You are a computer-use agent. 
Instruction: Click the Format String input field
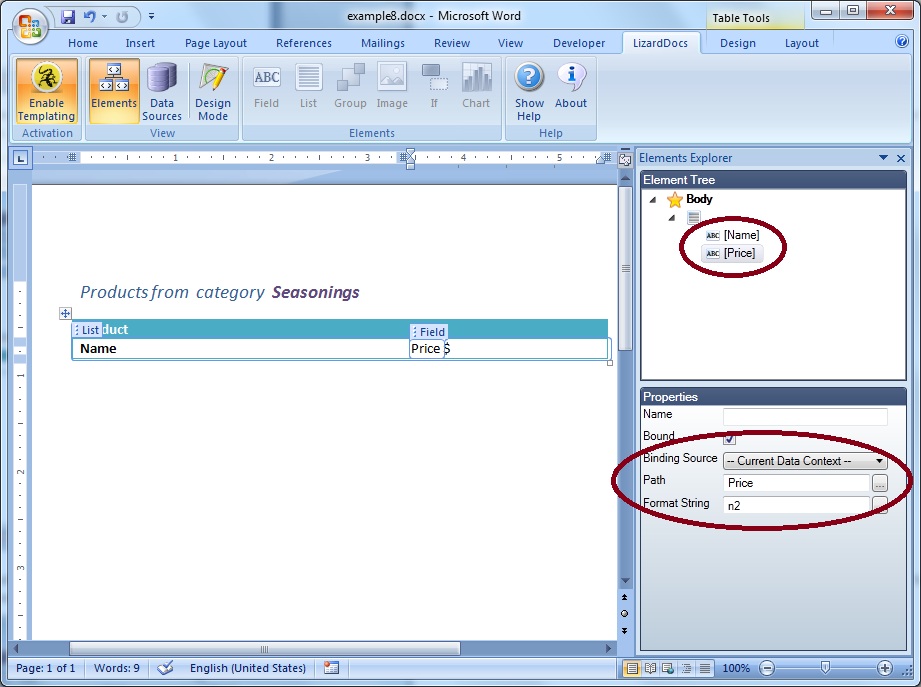796,505
